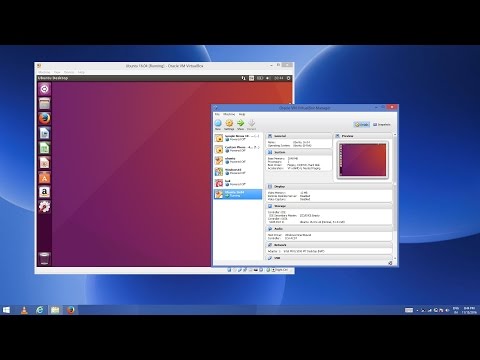Open LibreOffice Impress from the Ubuntu launcher

(45, 163)
